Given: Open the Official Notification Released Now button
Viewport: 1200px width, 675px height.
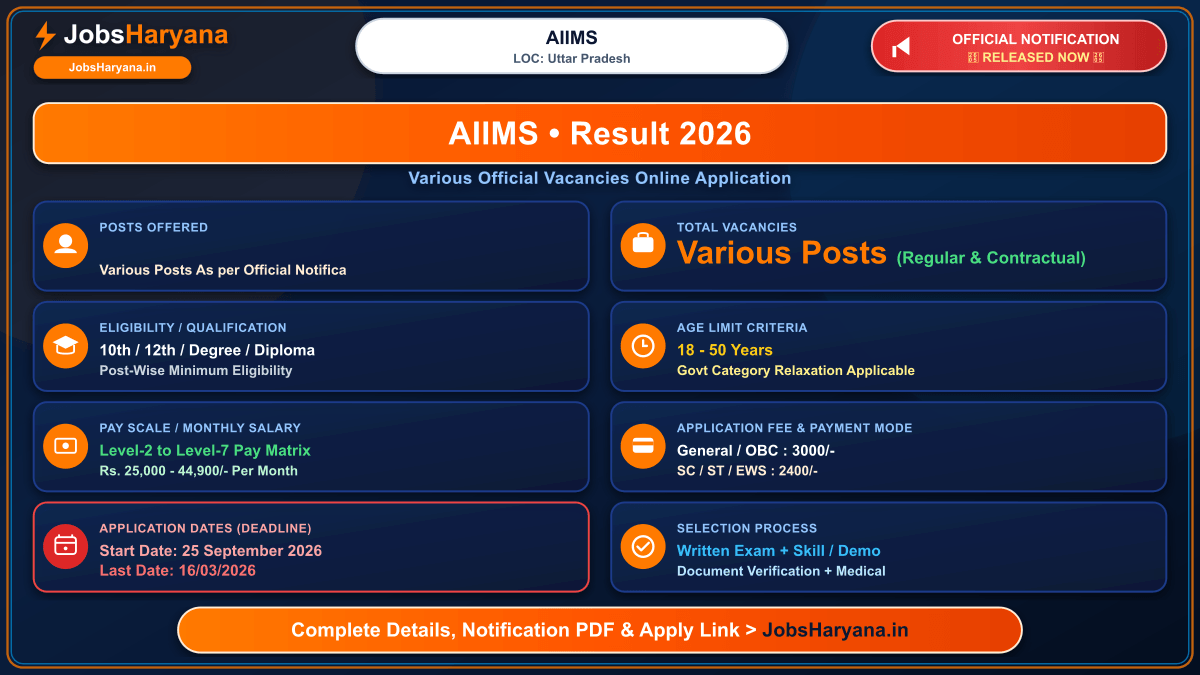Looking at the screenshot, I should (1019, 47).
